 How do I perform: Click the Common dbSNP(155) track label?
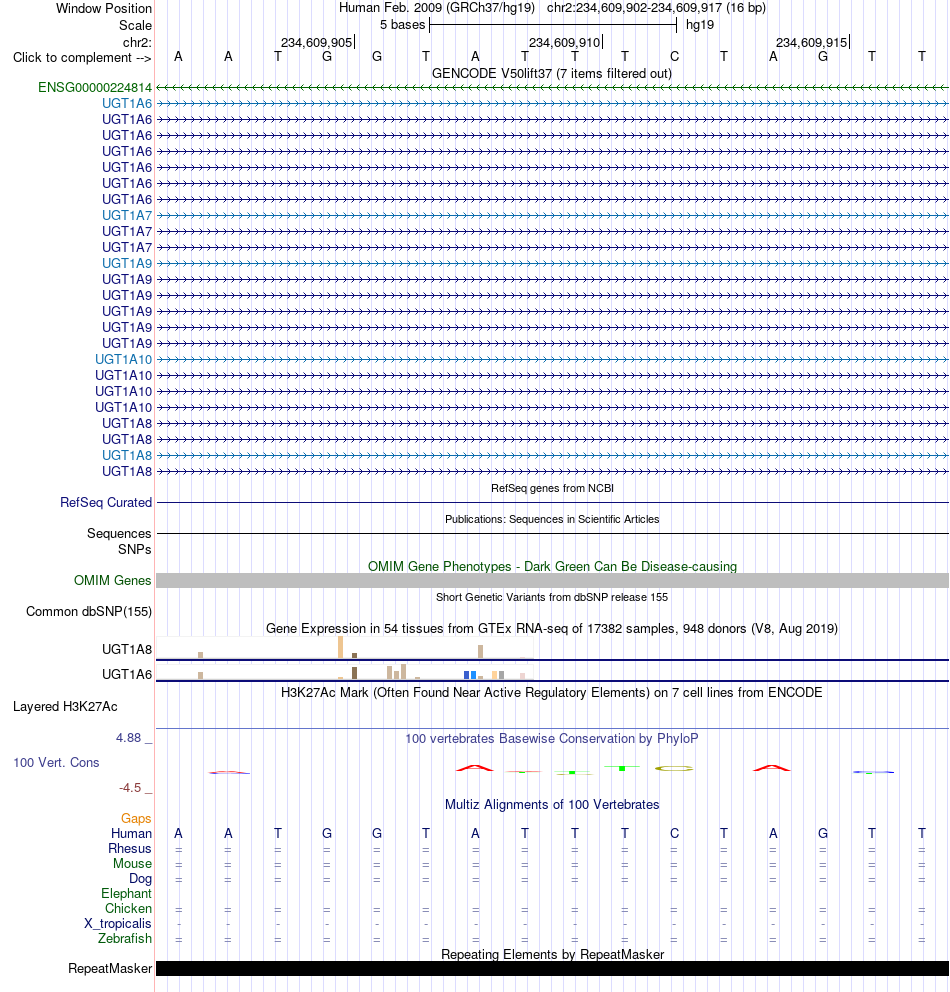89,611
